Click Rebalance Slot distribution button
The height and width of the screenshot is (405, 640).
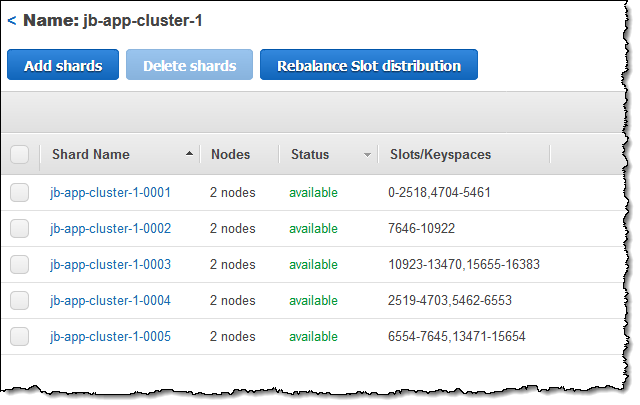point(369,65)
